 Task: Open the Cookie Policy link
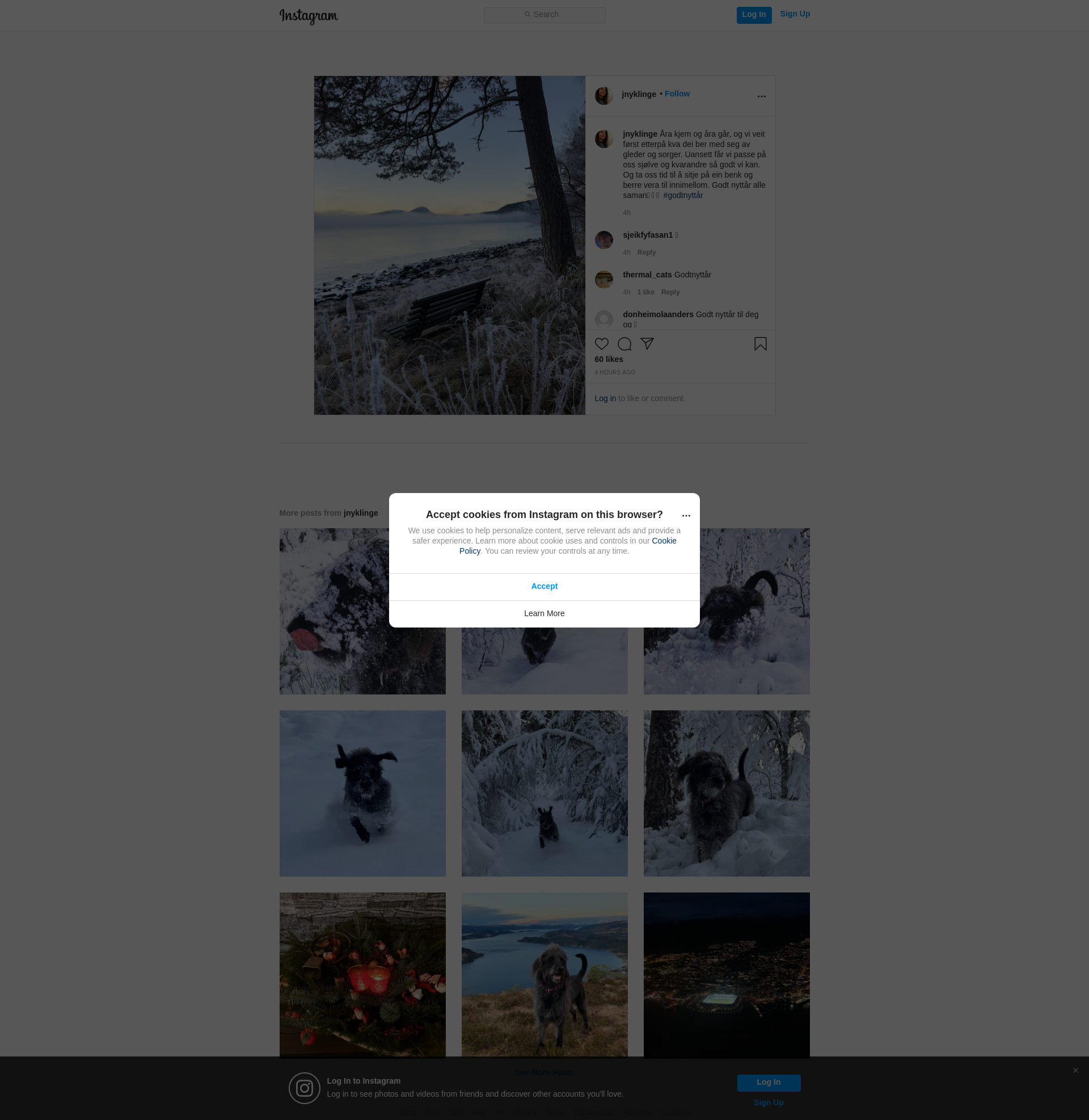point(664,541)
